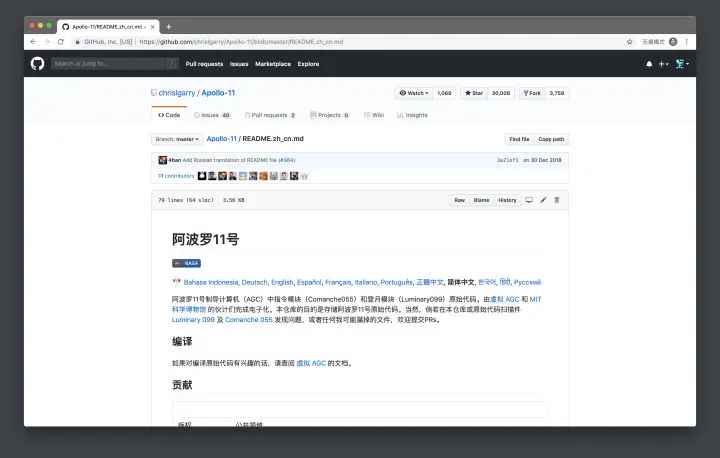Open the plus create-new dropdown
This screenshot has width=720, height=458.
click(664, 64)
